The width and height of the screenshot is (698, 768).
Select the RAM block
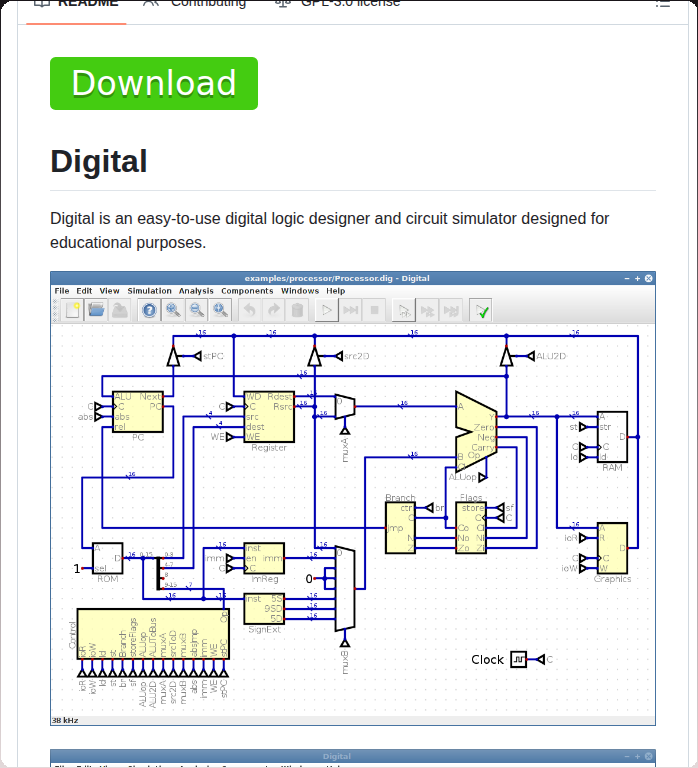[612, 437]
